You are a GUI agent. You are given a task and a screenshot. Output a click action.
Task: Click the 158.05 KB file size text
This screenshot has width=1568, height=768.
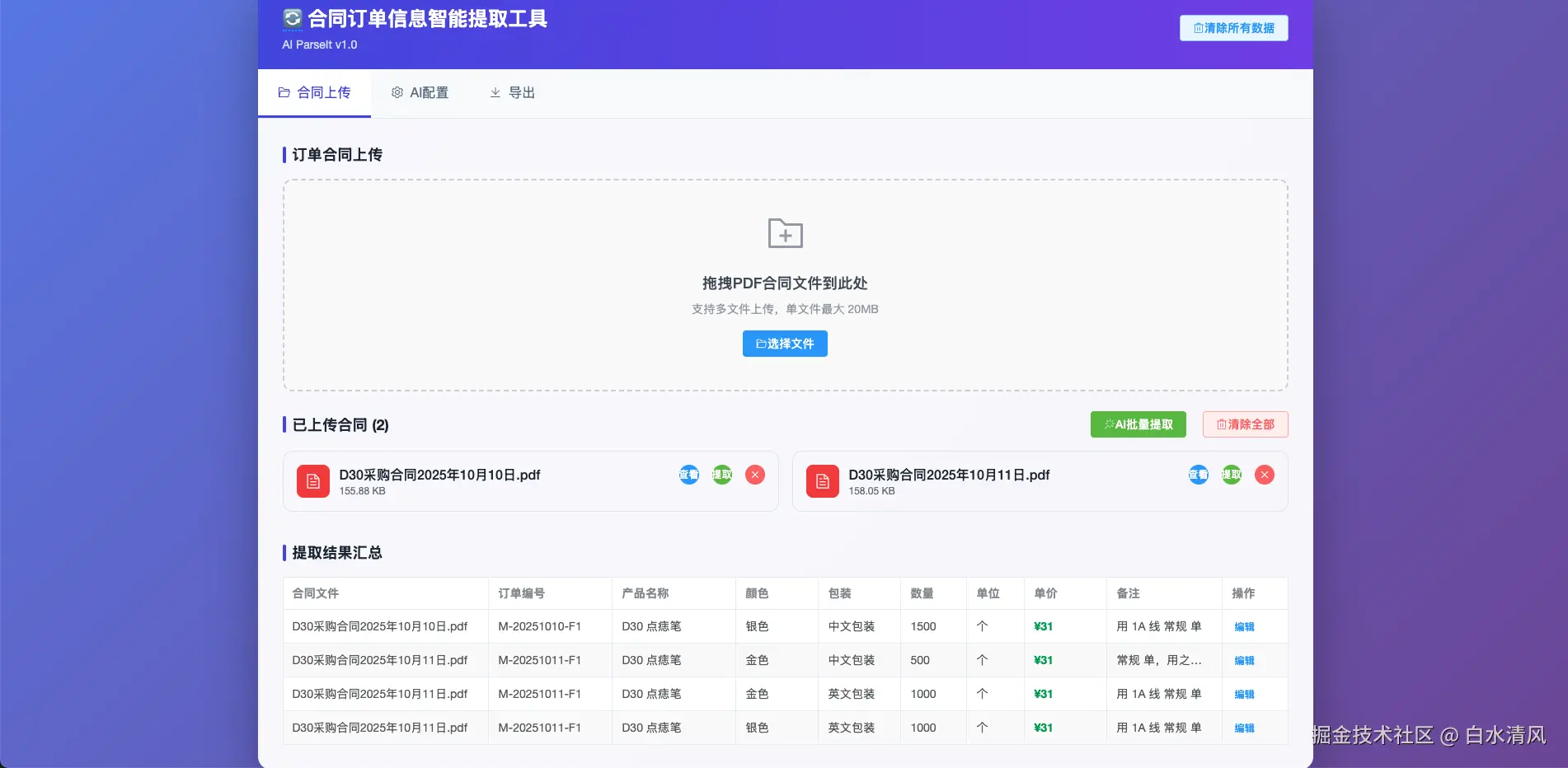[871, 491]
